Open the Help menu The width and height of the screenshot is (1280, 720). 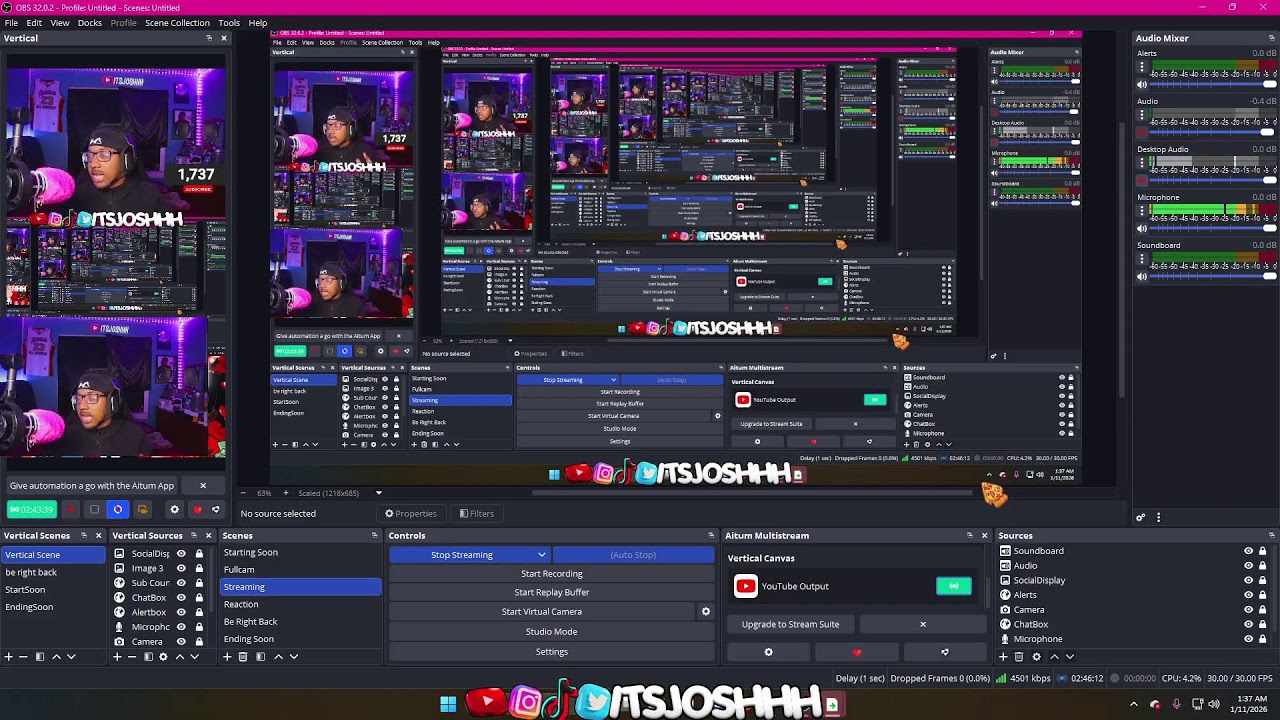(258, 22)
